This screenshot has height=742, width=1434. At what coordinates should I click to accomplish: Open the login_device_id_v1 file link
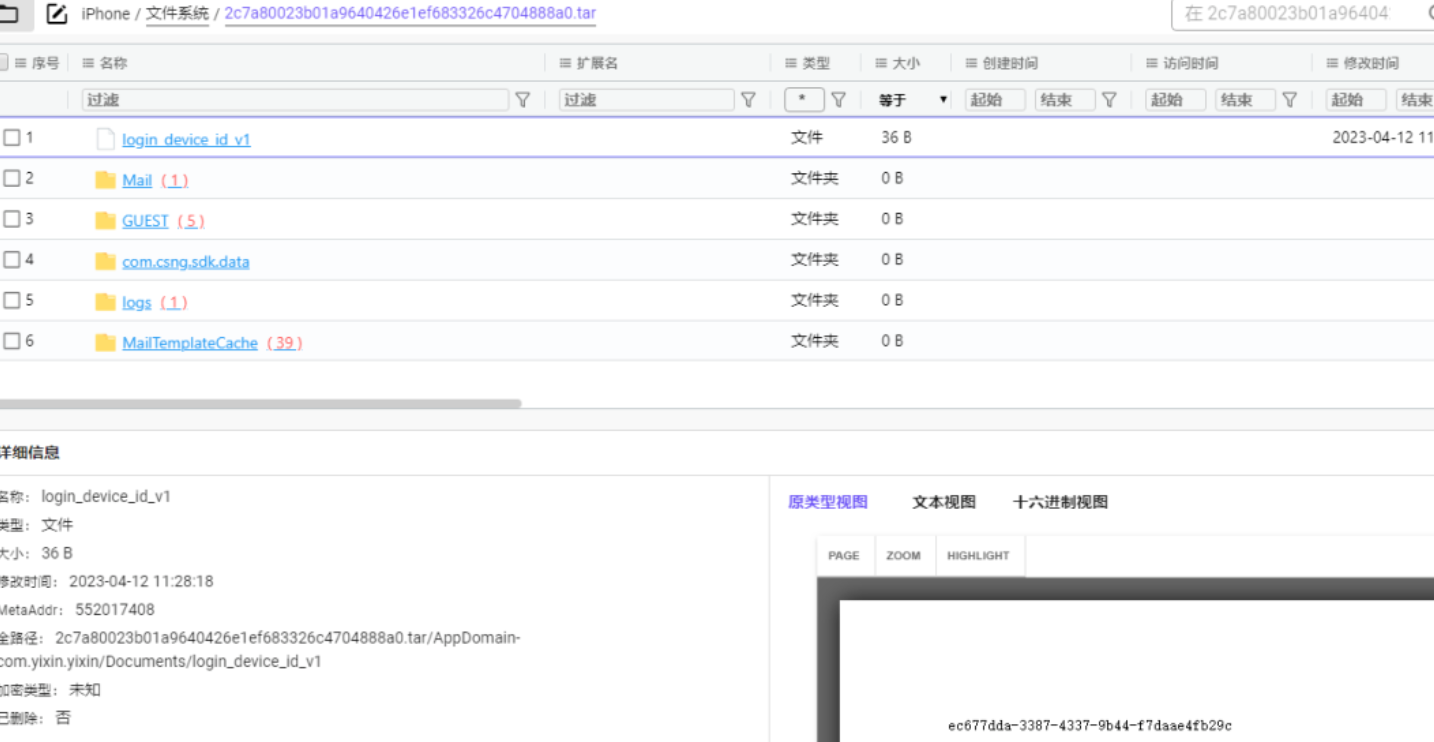(x=186, y=140)
